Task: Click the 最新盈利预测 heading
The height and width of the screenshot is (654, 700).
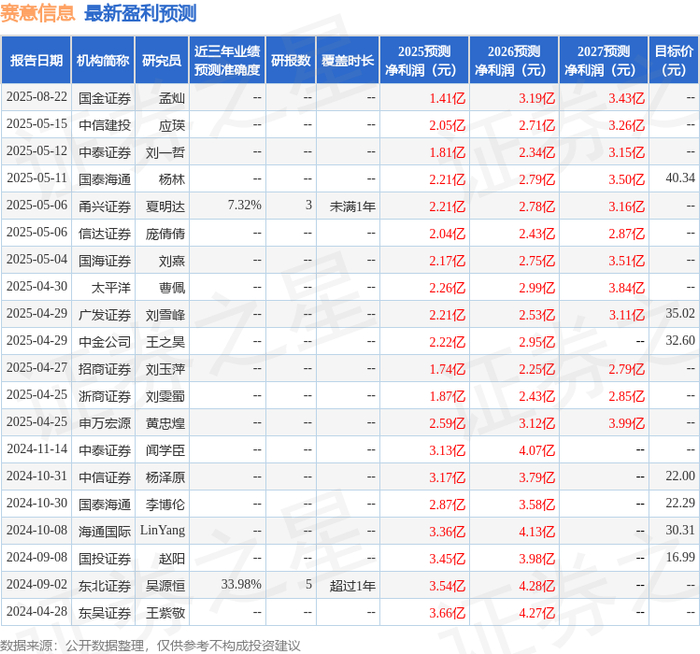Action: point(140,13)
